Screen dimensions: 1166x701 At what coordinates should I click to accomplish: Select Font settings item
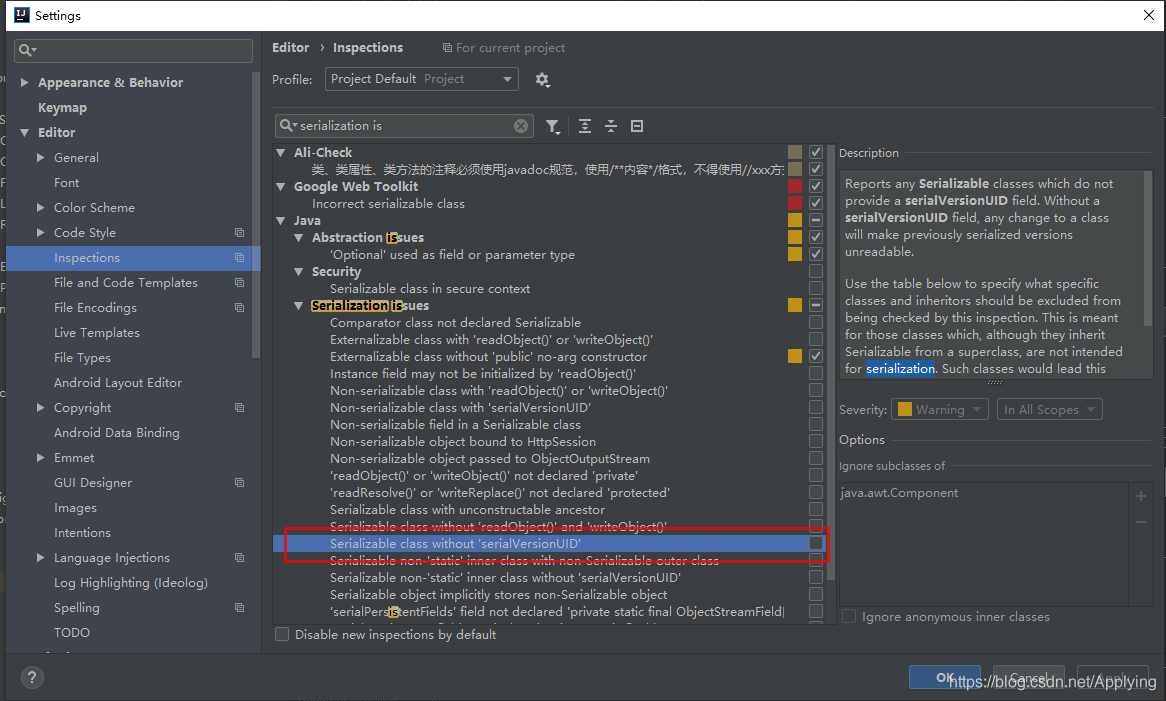click(66, 183)
